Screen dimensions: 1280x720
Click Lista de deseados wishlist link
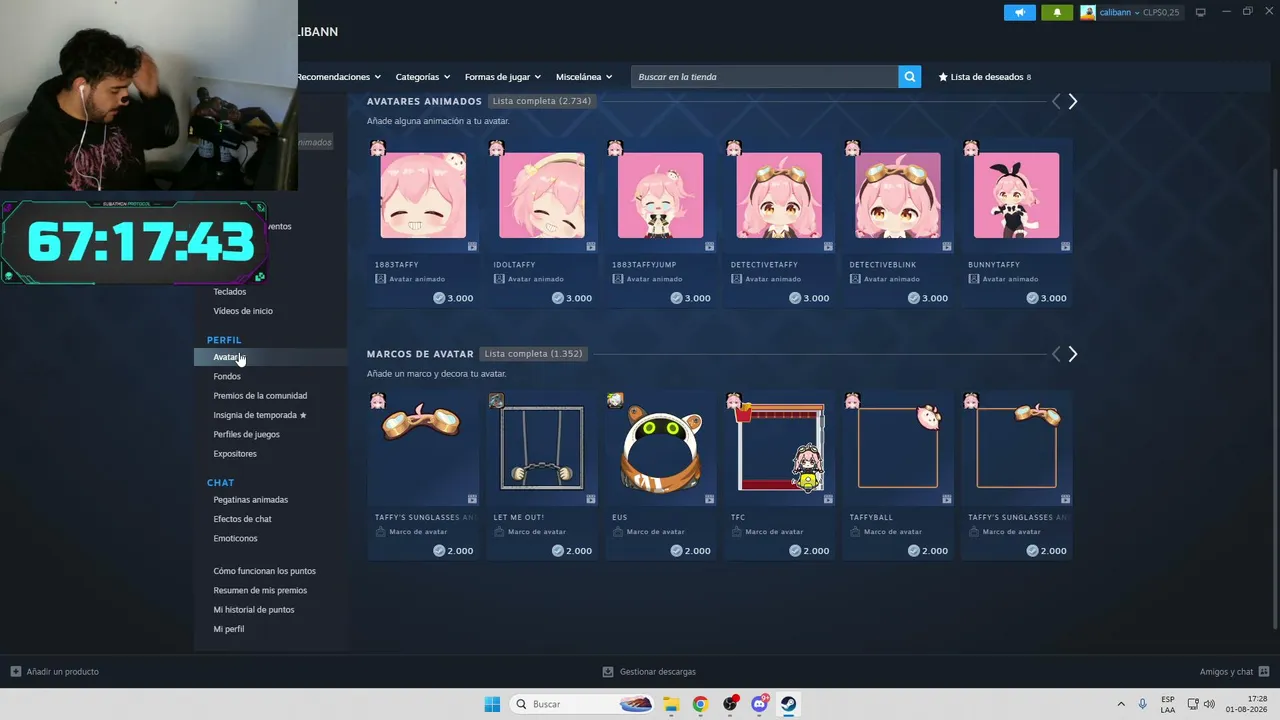[x=987, y=77]
